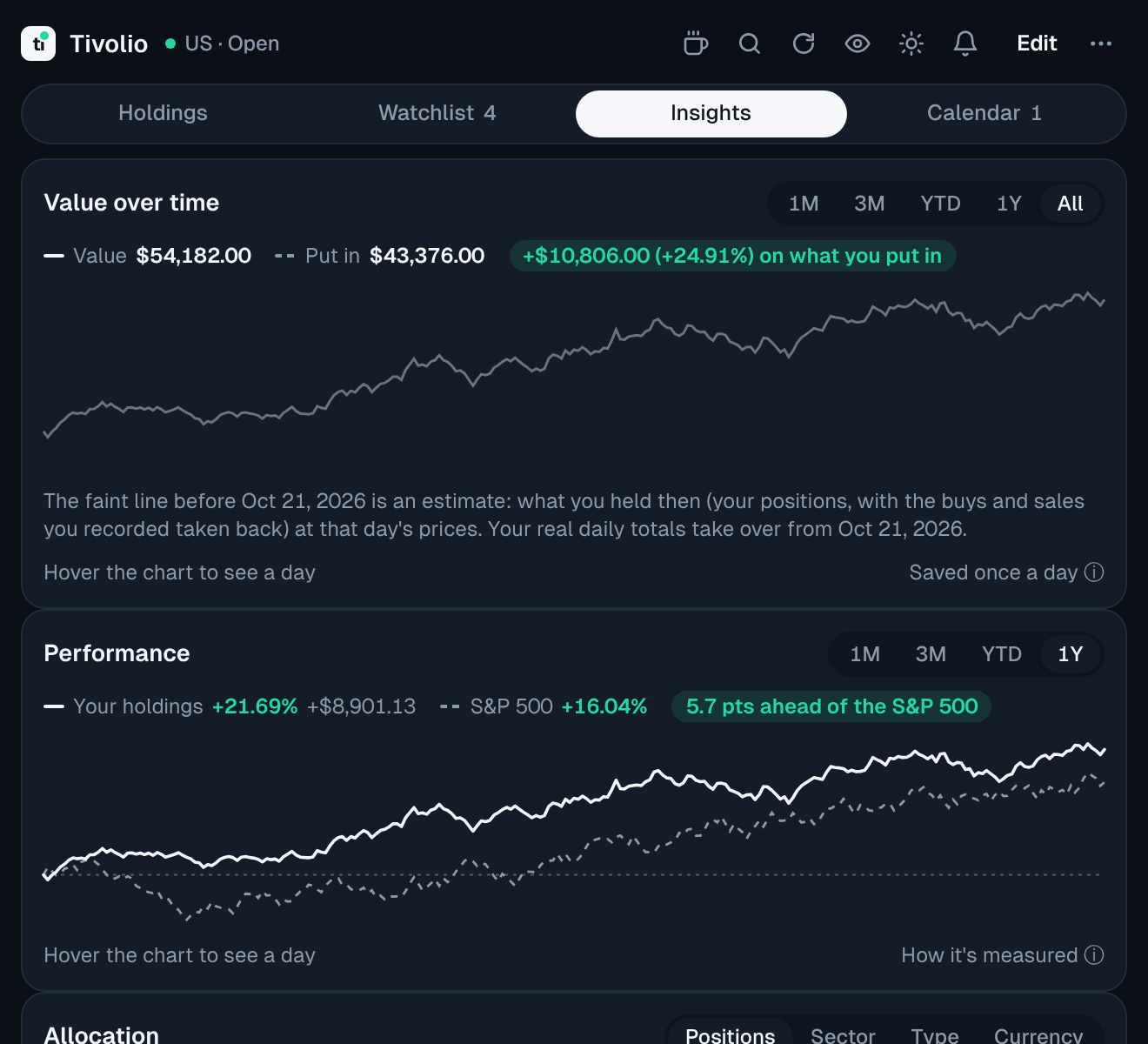
Task: Open the three-dot more menu
Action: tap(1101, 43)
